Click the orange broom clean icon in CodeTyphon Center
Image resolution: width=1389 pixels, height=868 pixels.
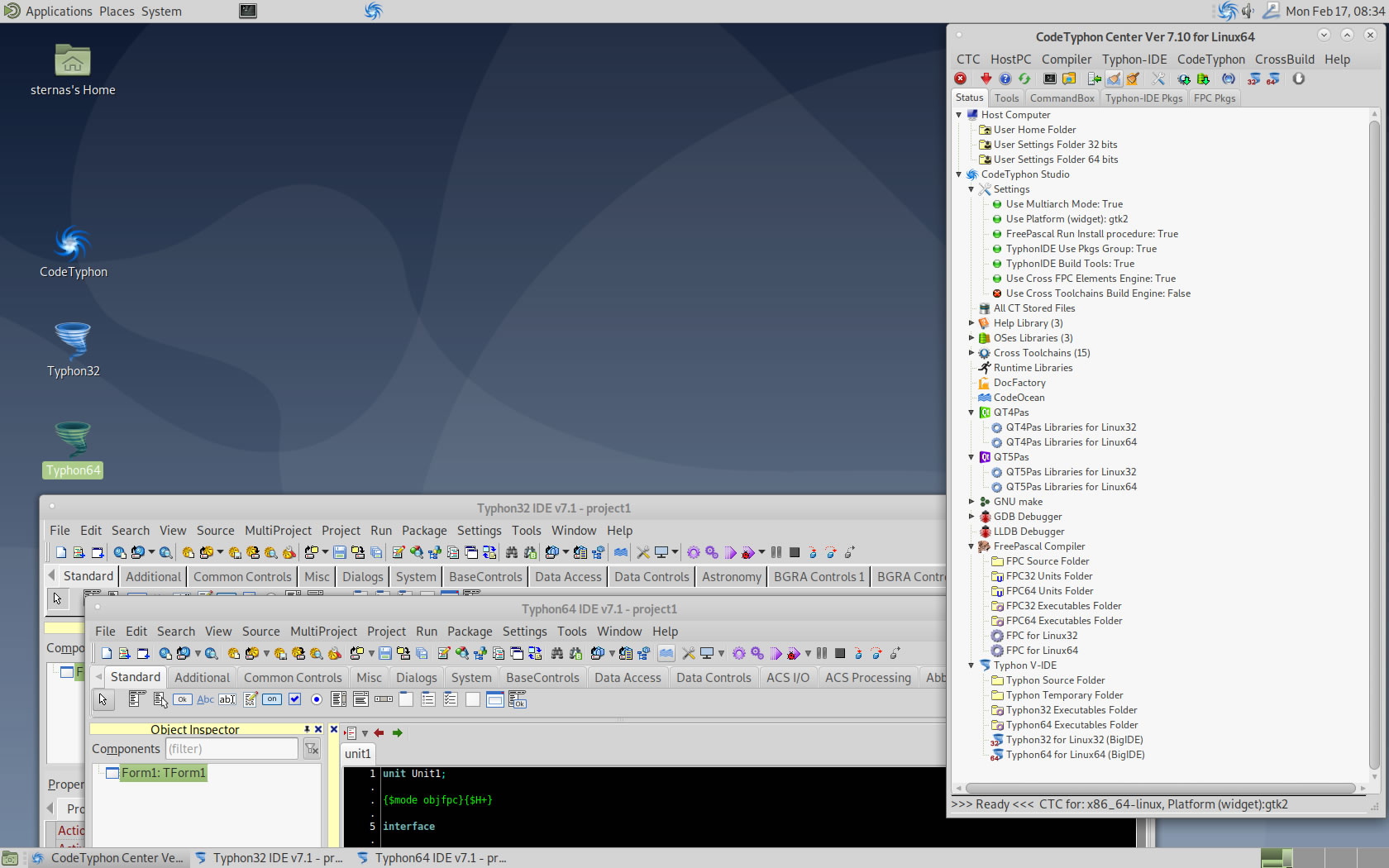click(x=1133, y=79)
